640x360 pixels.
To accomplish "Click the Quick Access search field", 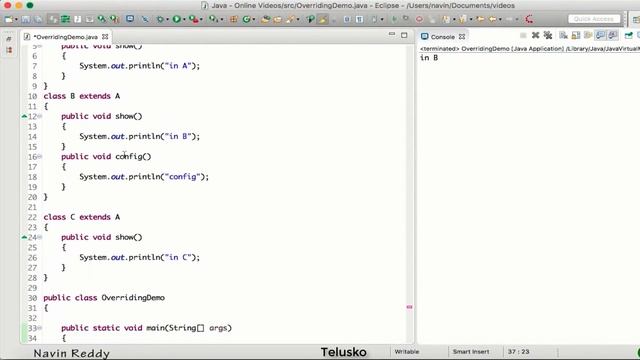I will click(594, 19).
